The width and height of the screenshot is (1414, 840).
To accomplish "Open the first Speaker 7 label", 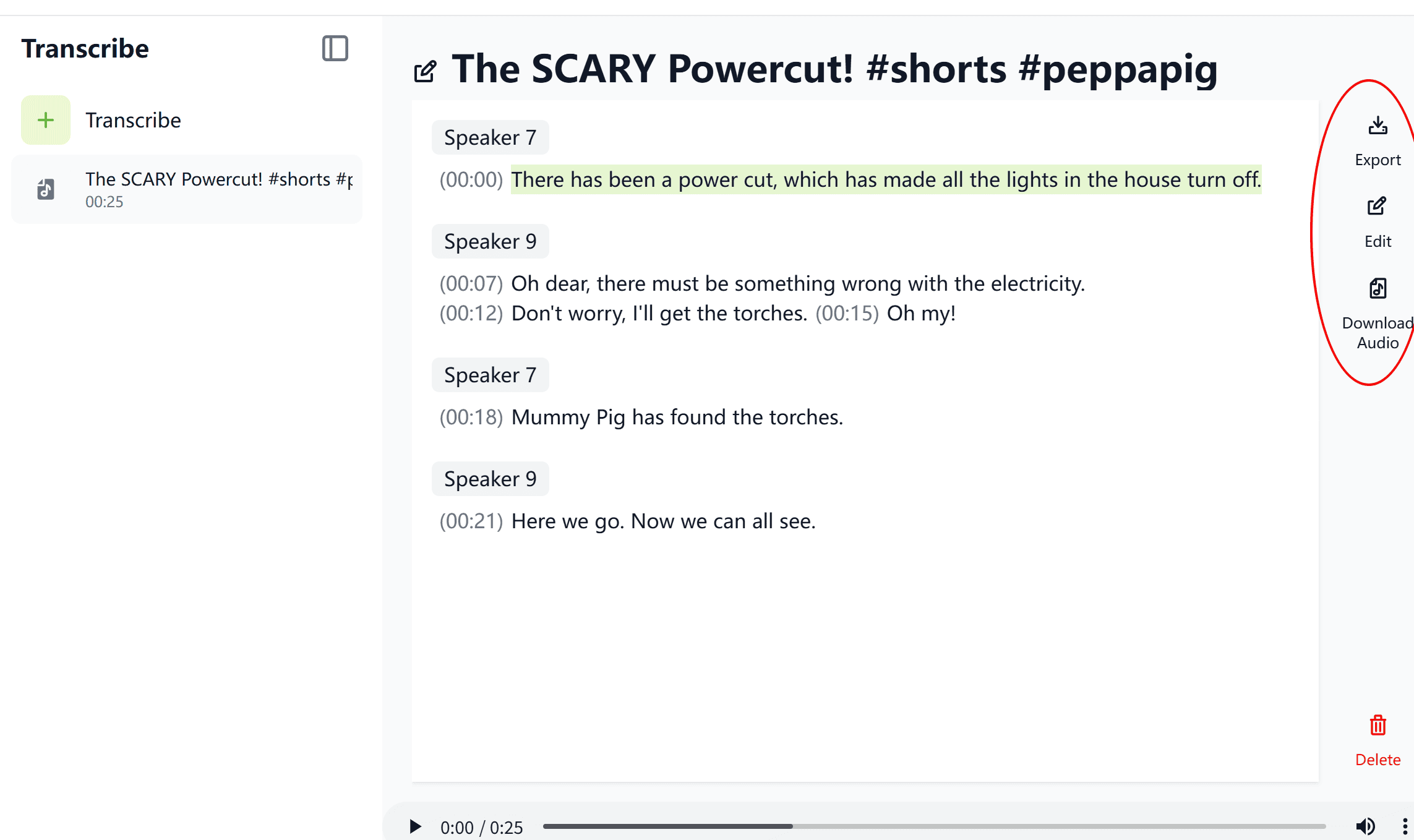I will tap(490, 137).
